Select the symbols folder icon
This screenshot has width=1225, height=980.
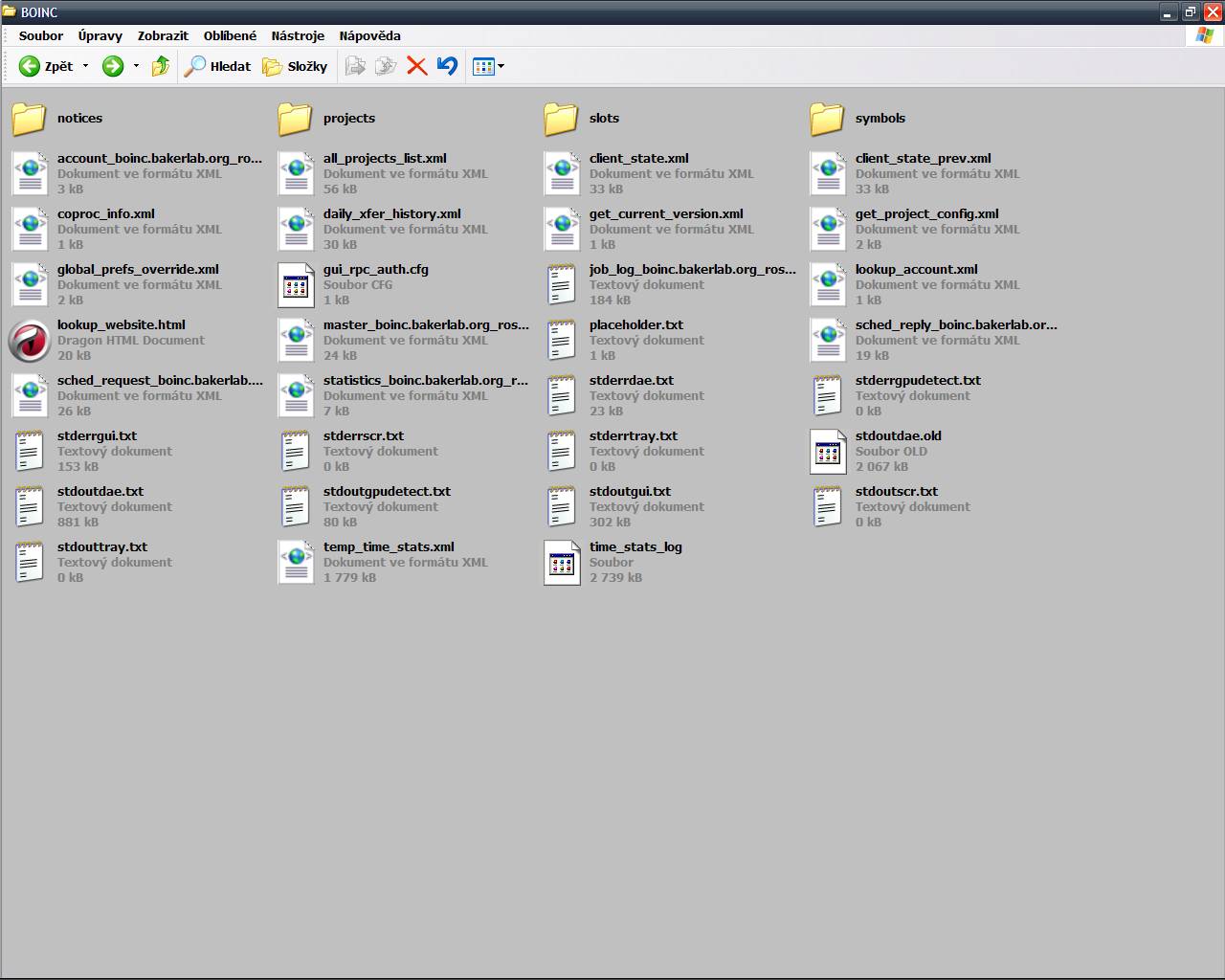coord(827,119)
